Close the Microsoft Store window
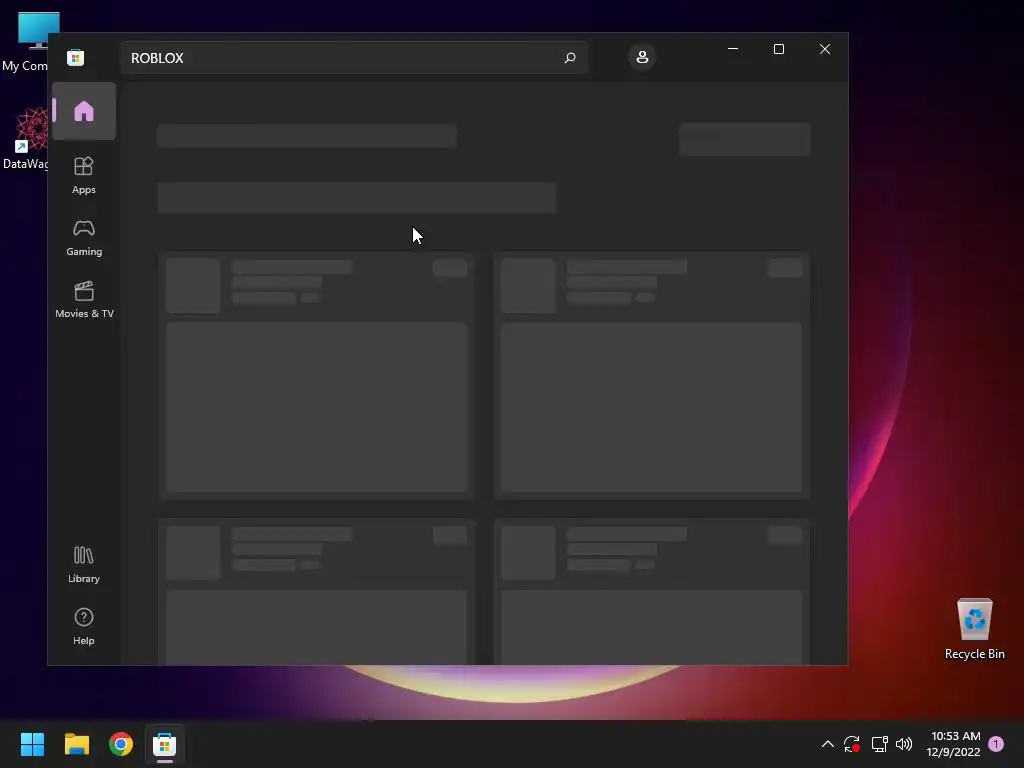Image resolution: width=1024 pixels, height=768 pixels. pyautogui.click(x=825, y=49)
